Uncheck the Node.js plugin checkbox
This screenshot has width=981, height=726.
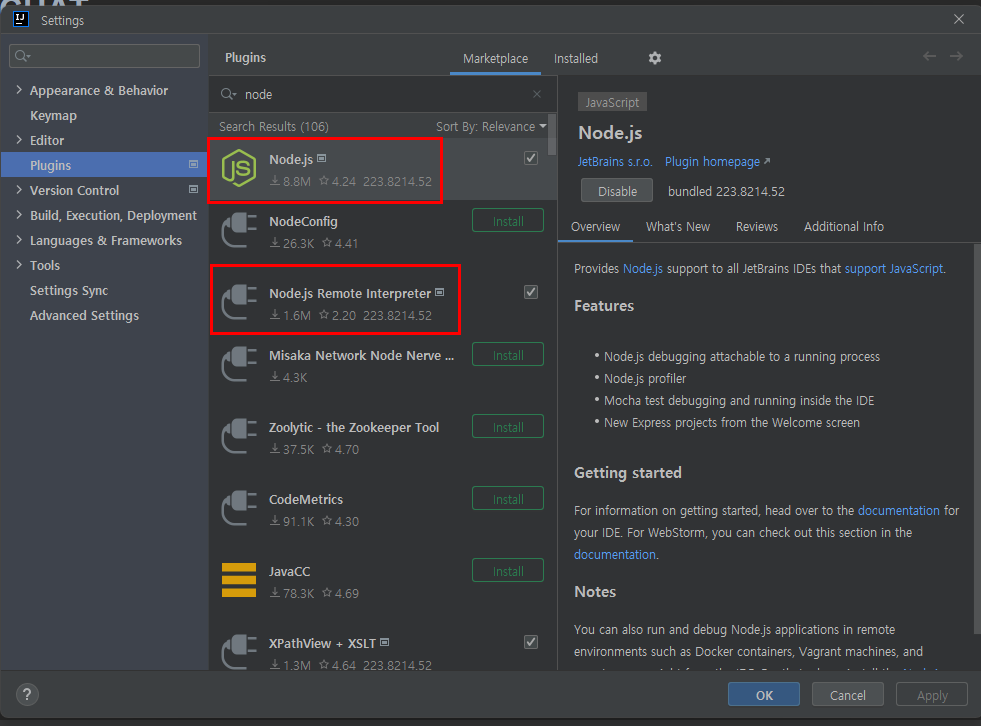point(531,158)
